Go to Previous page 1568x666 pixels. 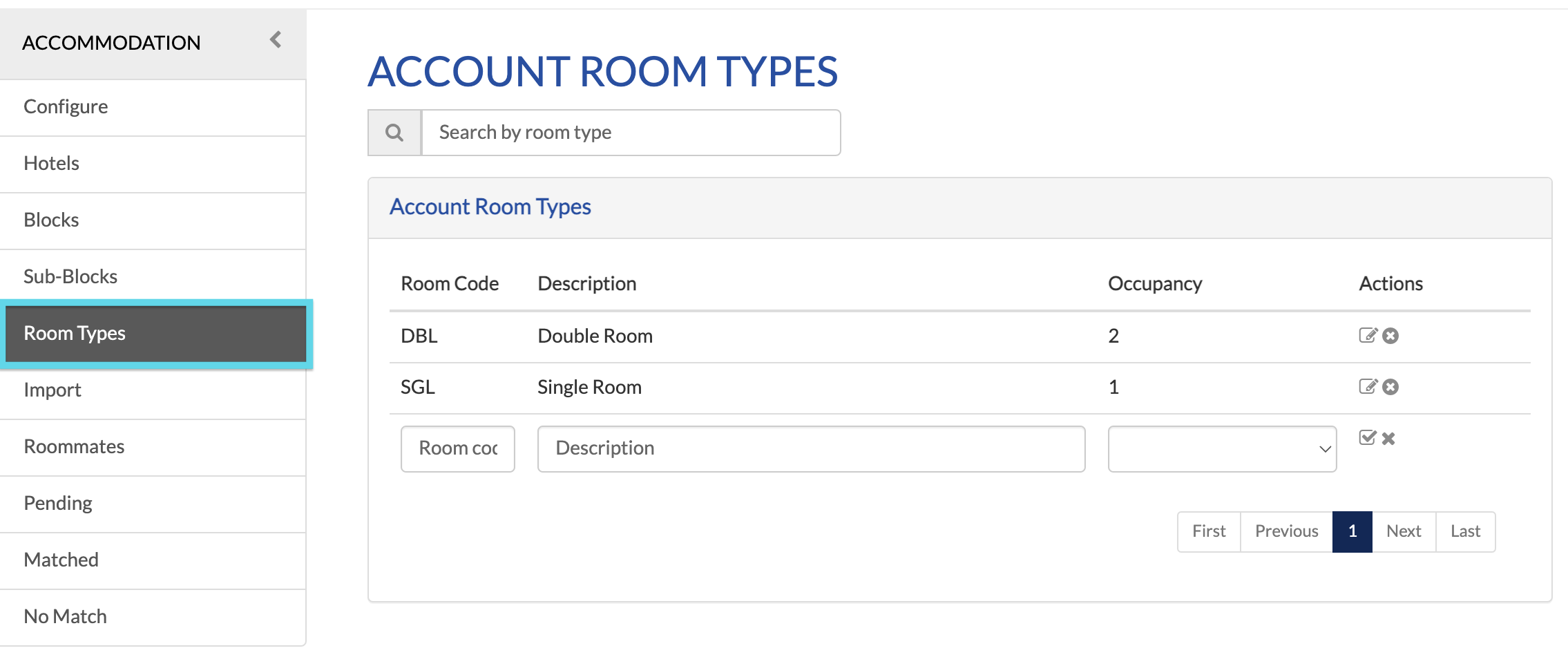1286,531
